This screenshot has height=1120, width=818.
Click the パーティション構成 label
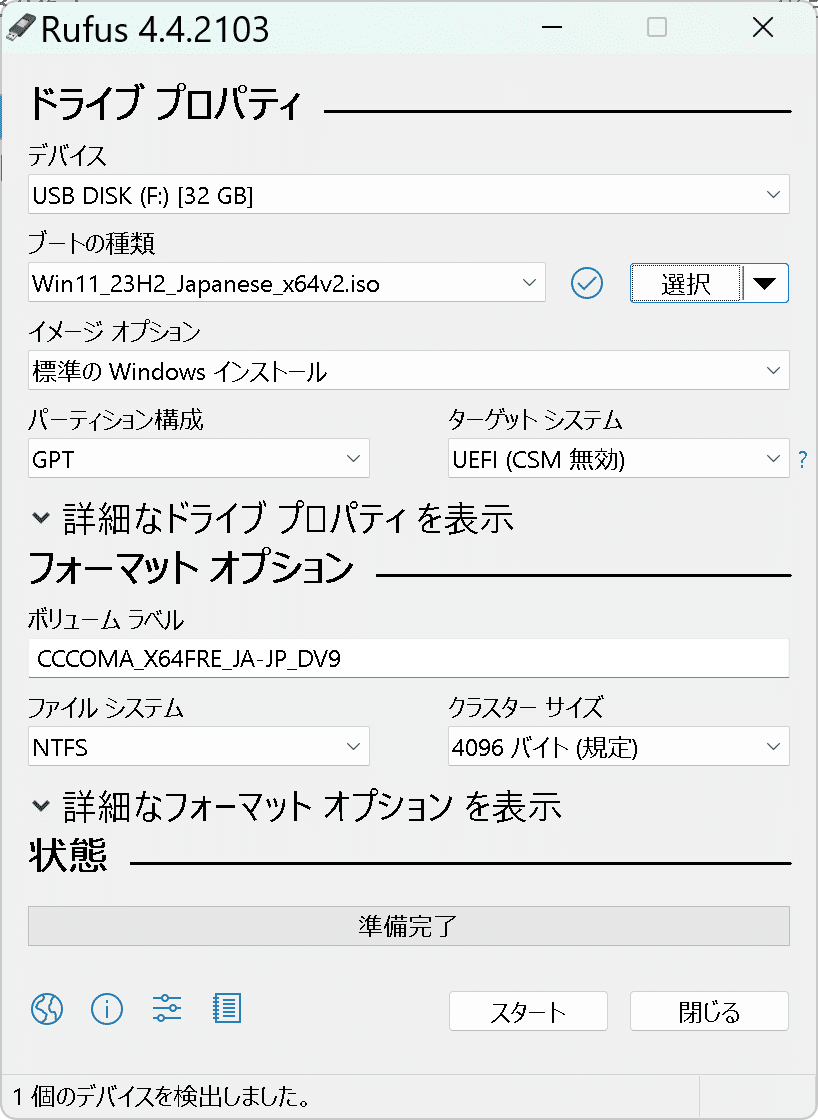(x=116, y=419)
